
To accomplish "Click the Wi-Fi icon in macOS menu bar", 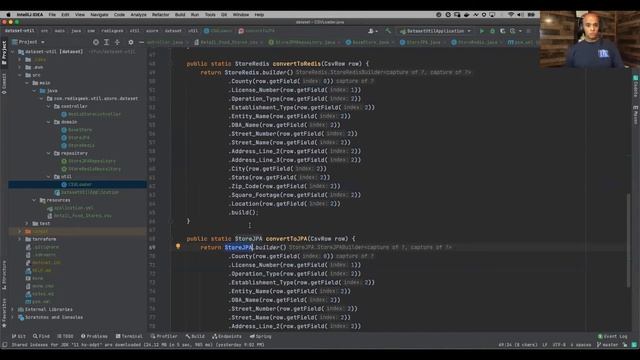I will (511, 14).
